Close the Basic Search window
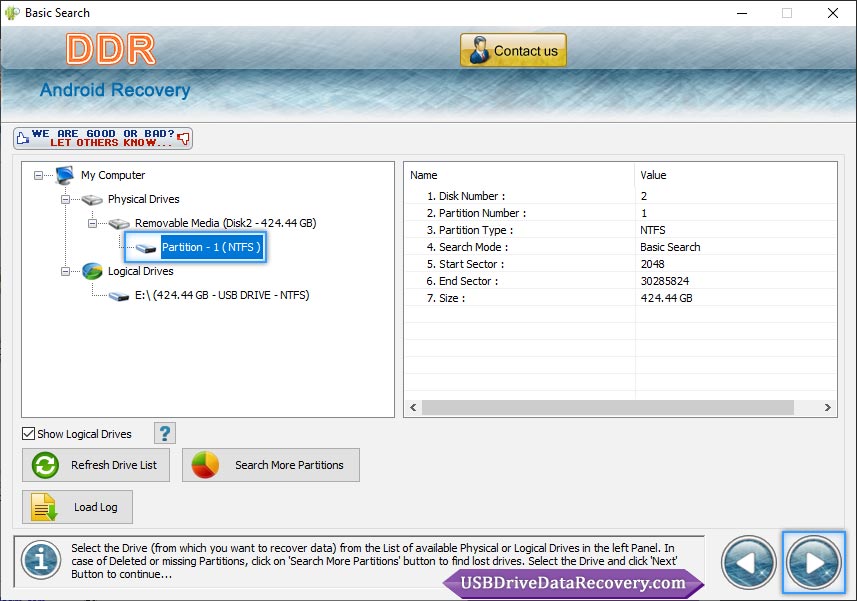This screenshot has height=601, width=857. click(x=832, y=13)
